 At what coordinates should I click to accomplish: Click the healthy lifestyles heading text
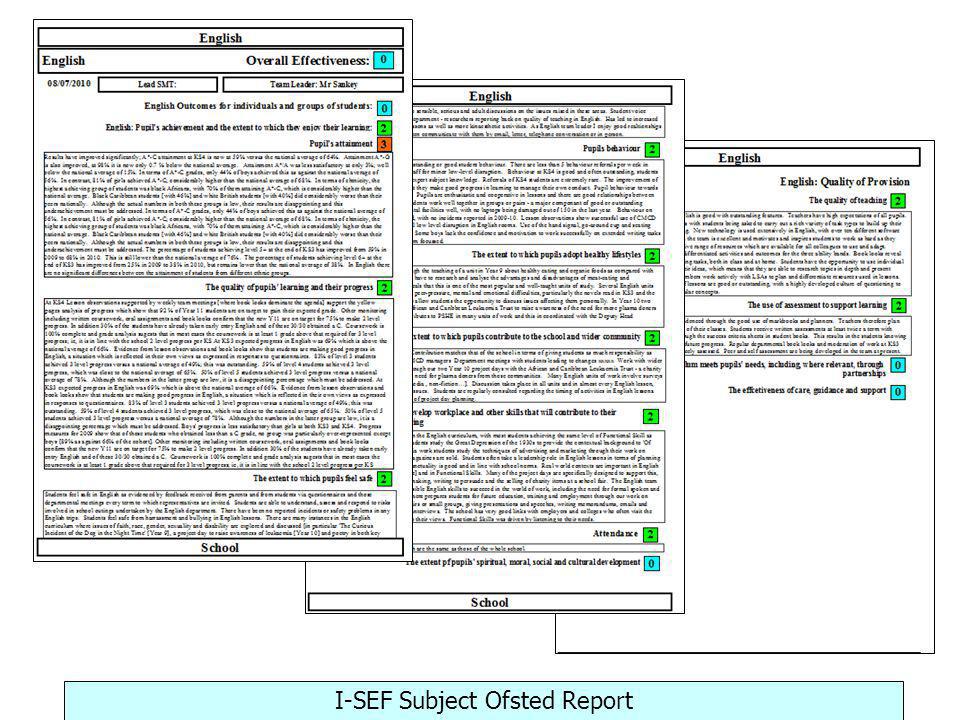(x=556, y=255)
